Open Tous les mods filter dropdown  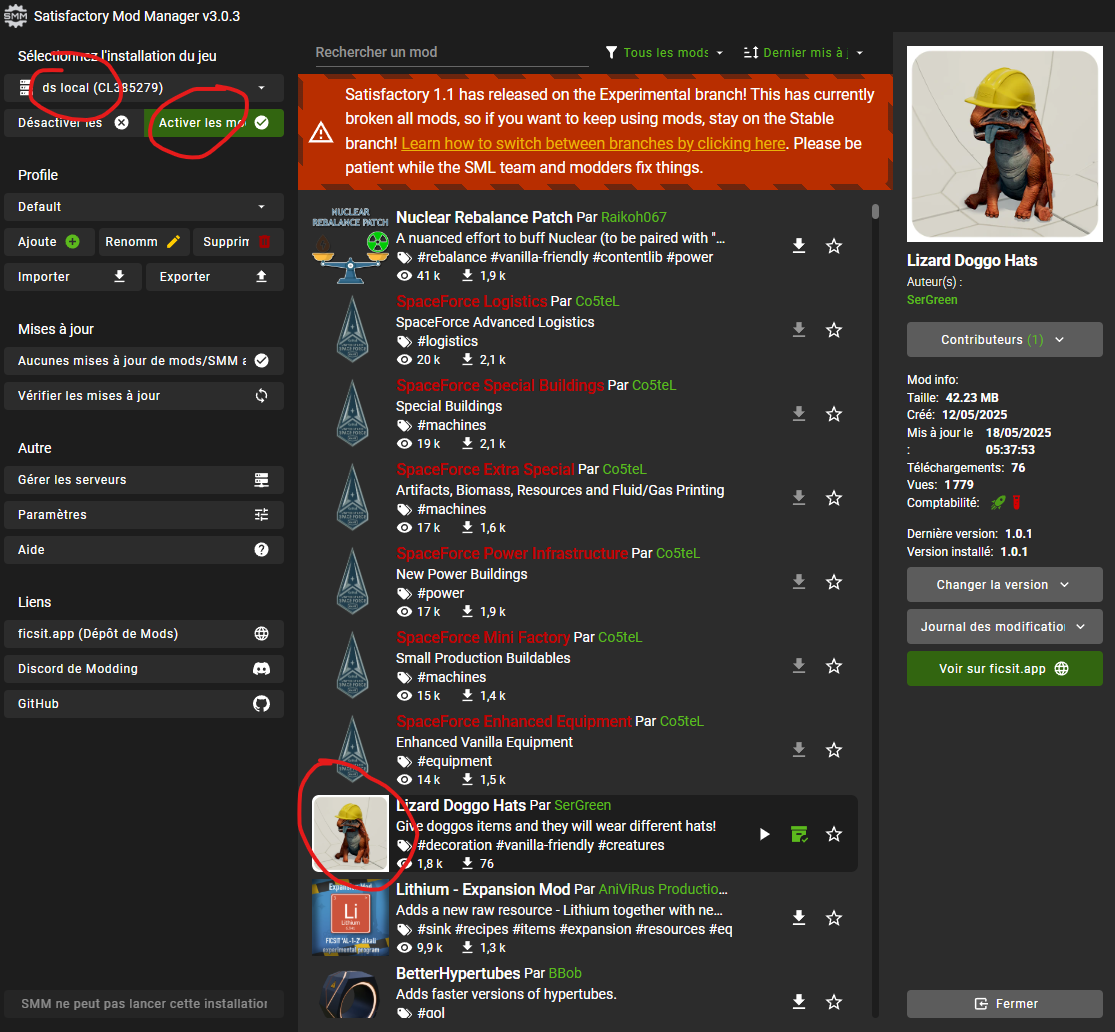pyautogui.click(x=664, y=53)
